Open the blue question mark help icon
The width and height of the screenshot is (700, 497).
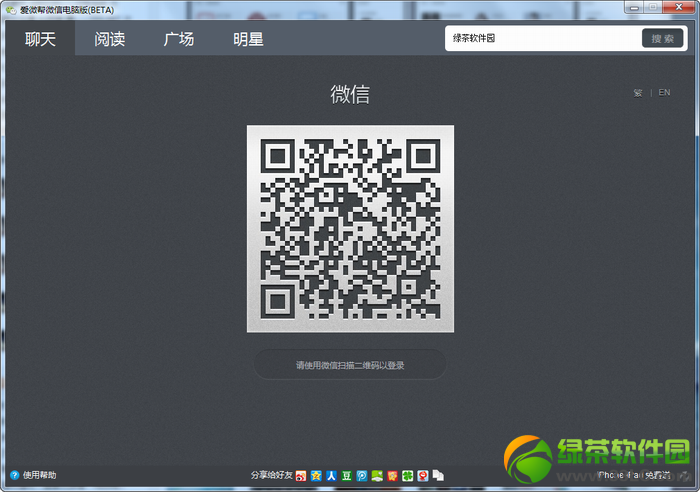(15, 475)
